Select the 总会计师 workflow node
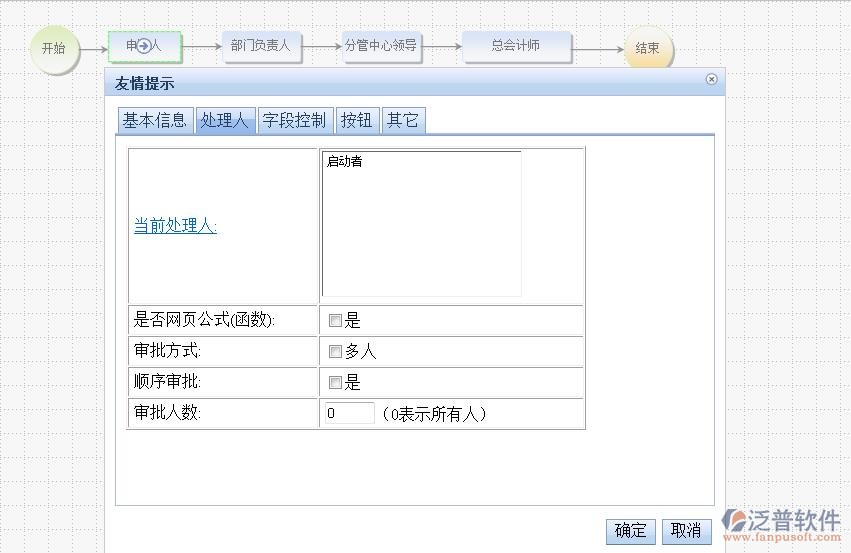 pyautogui.click(x=516, y=46)
